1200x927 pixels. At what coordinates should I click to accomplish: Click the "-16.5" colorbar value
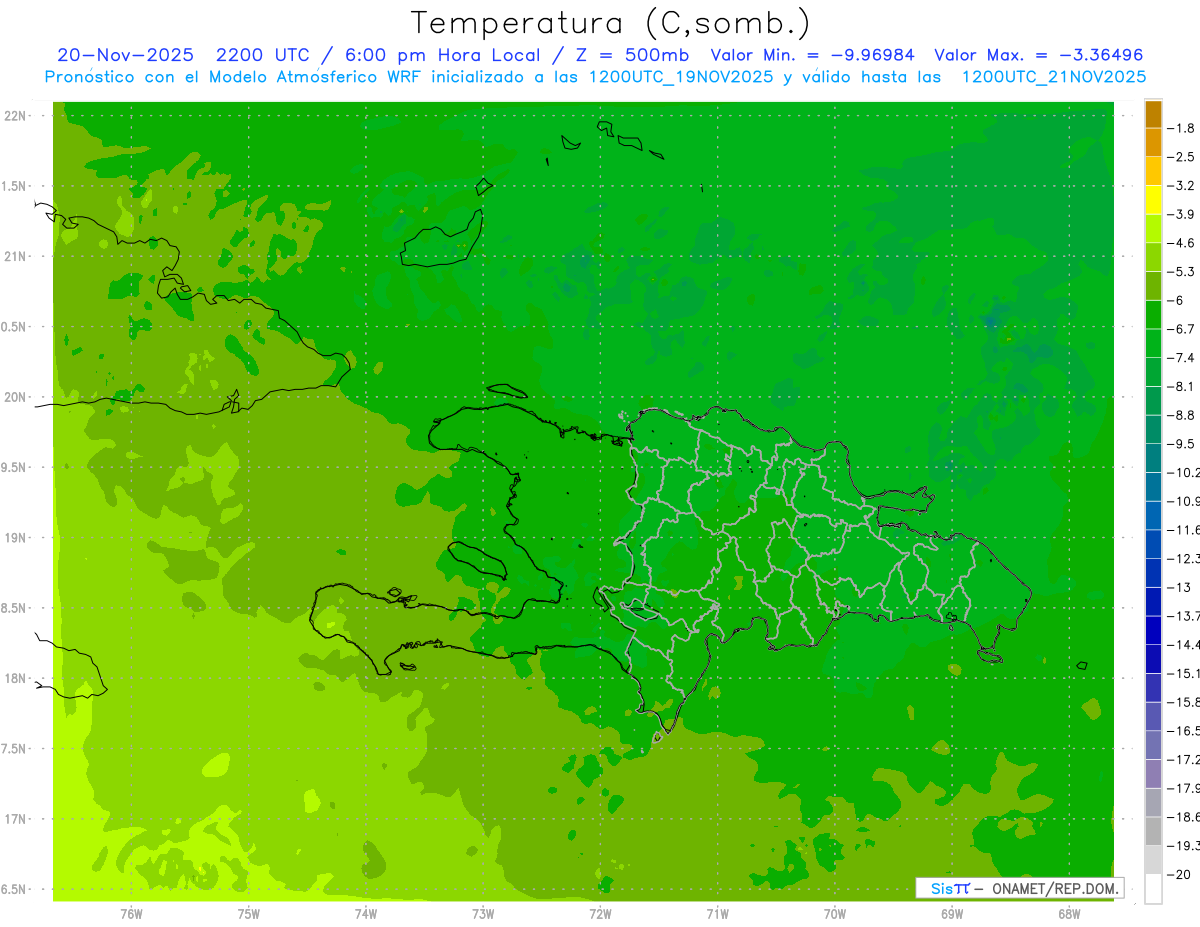[1184, 731]
